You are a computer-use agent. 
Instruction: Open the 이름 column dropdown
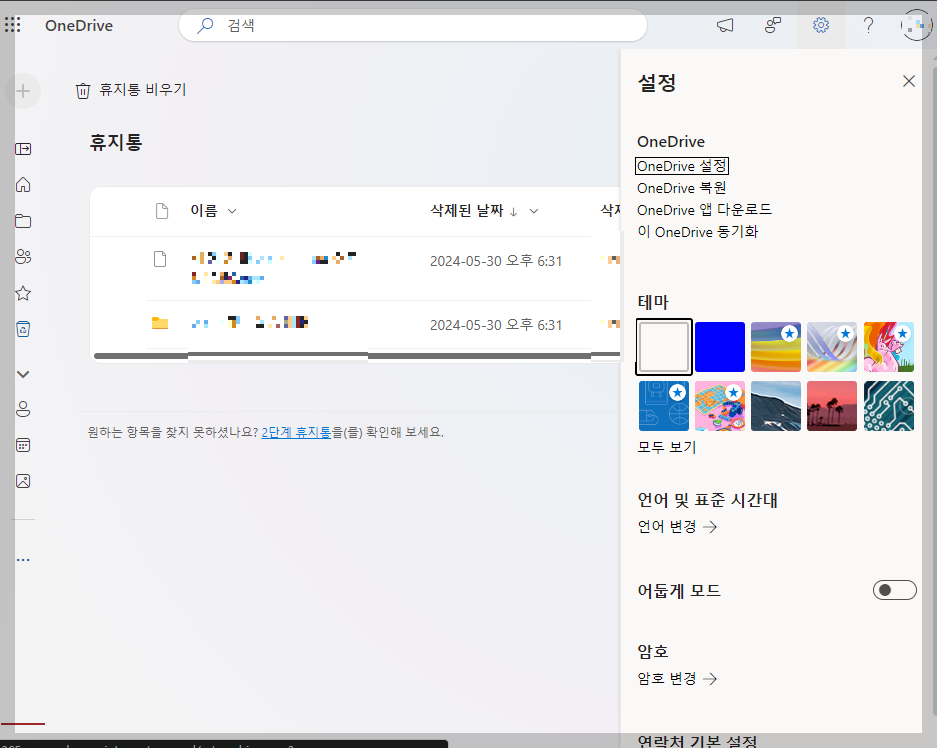pos(232,211)
